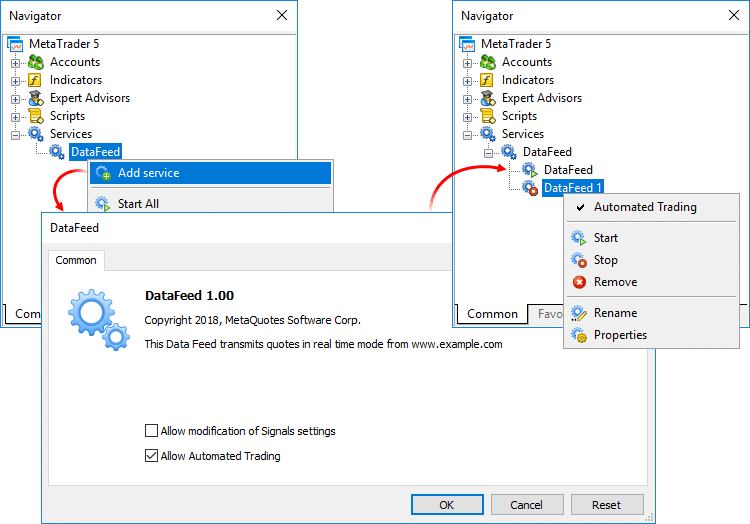Uncheck Allow Automated Trading checkbox
Viewport: 750px width, 524px height.
coord(151,456)
